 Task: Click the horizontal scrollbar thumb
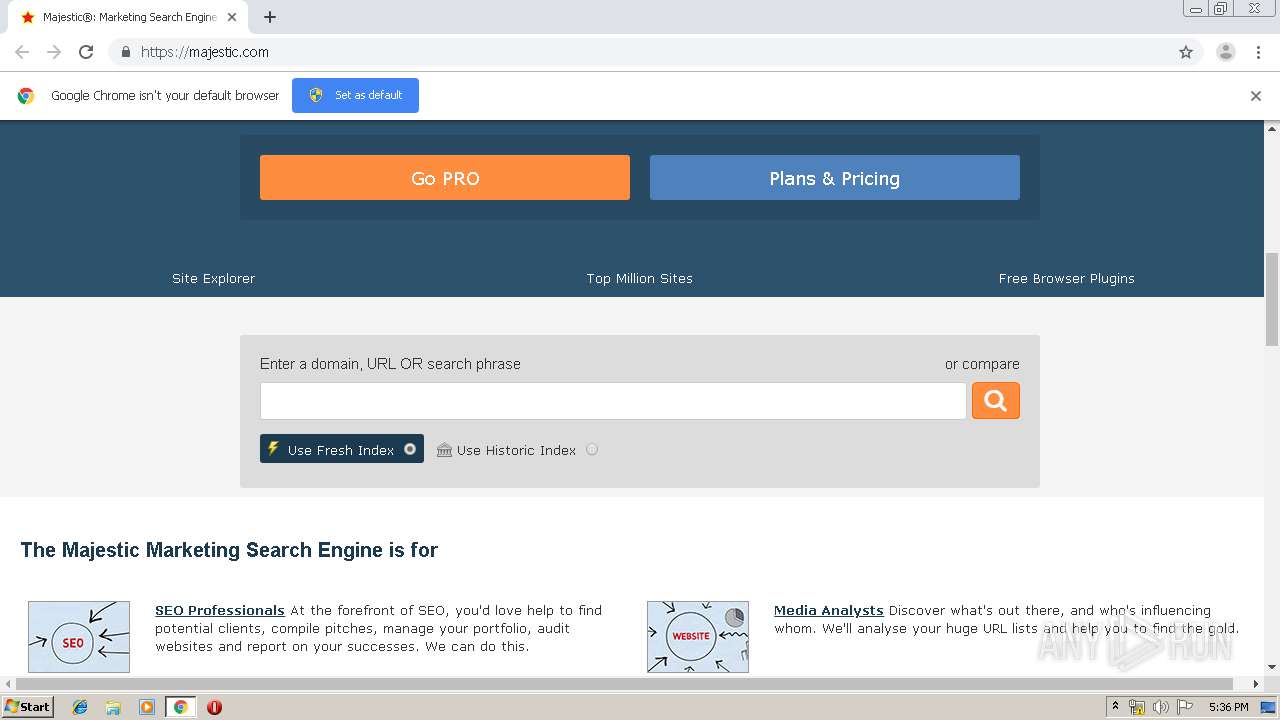point(624,684)
